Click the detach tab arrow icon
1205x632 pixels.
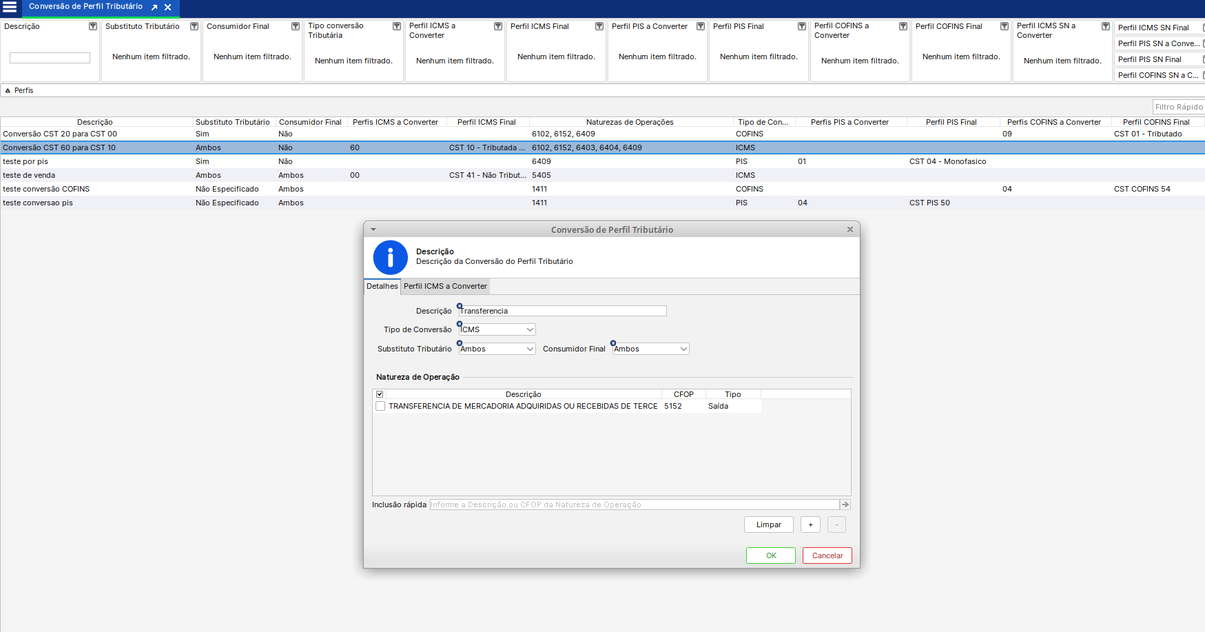[154, 7]
